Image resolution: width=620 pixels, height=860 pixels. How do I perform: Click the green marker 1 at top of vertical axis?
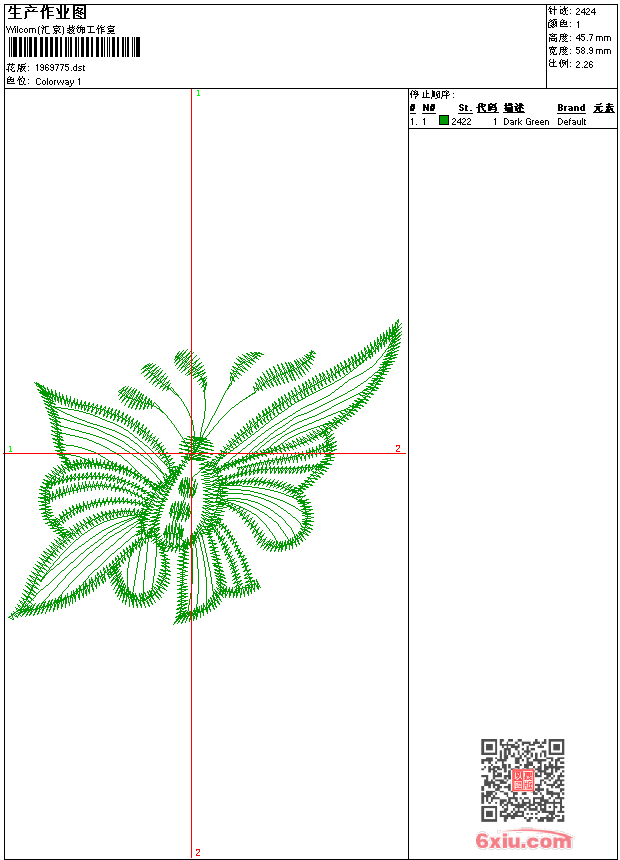click(198, 93)
